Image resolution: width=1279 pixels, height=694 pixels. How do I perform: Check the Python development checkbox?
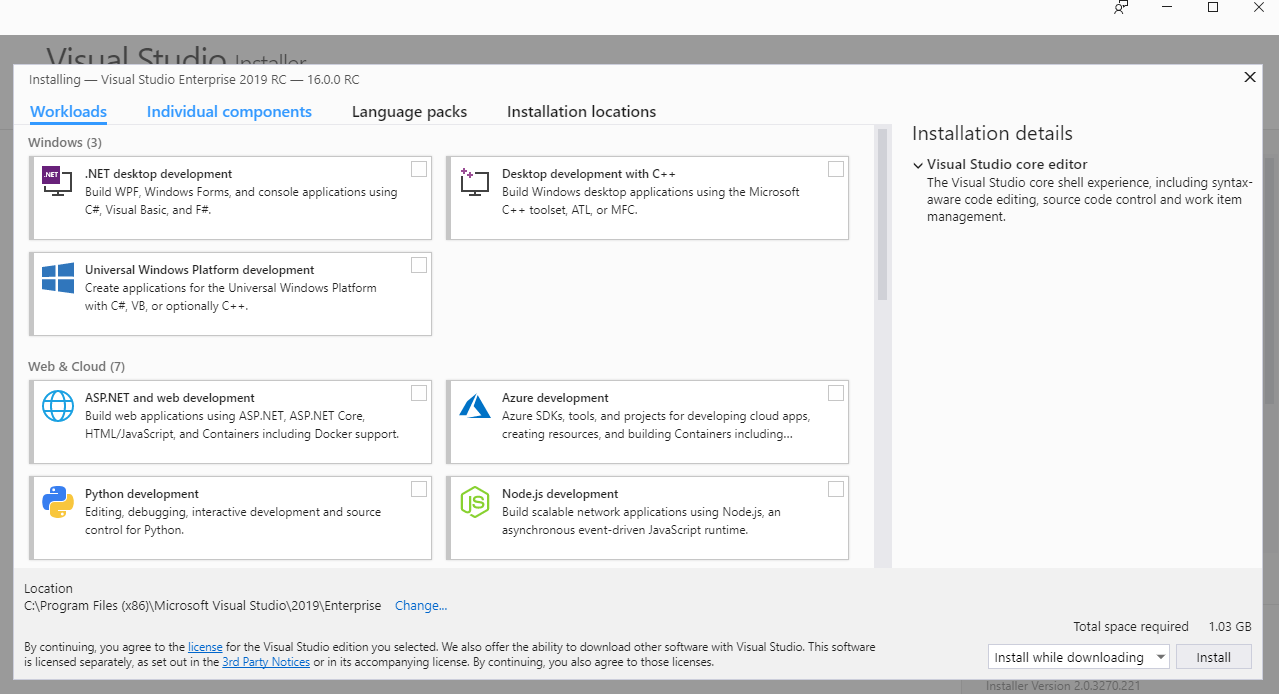click(419, 489)
